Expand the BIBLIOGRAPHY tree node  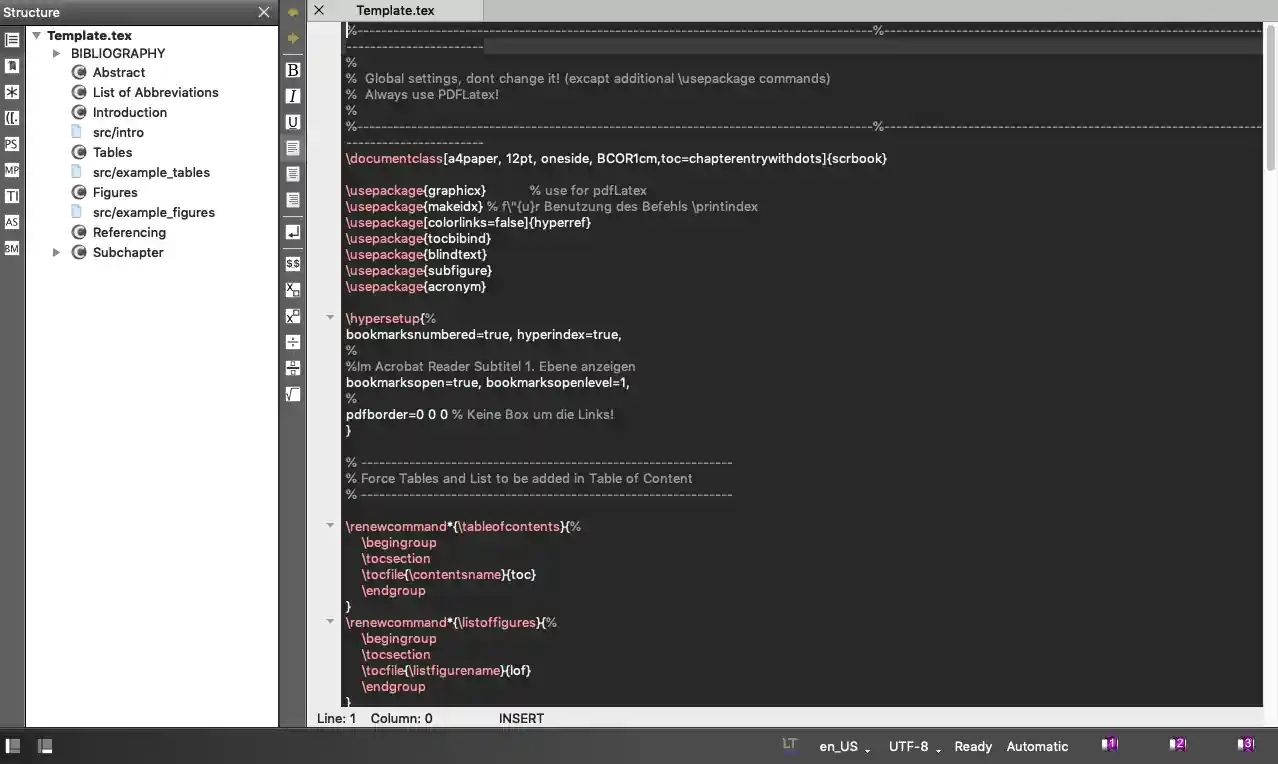coord(57,53)
